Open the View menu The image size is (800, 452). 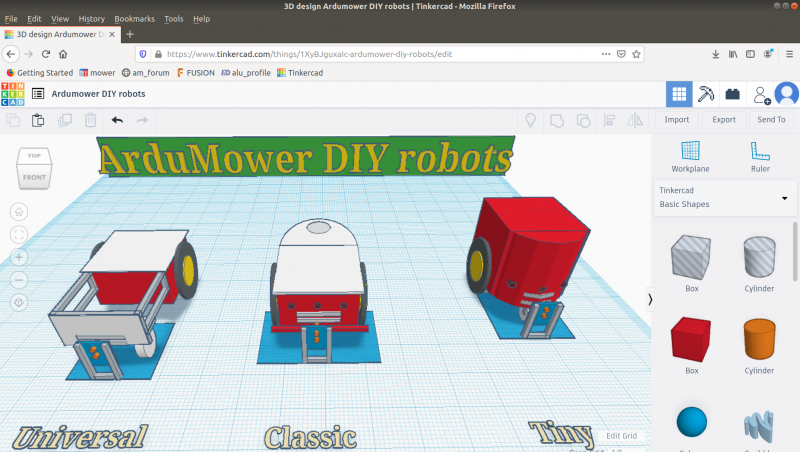pyautogui.click(x=60, y=19)
